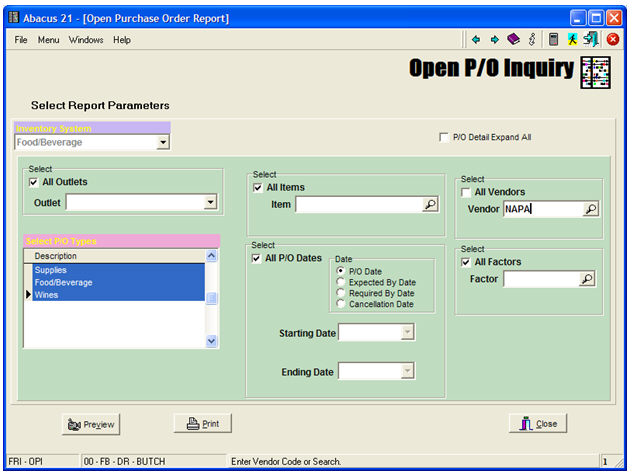The image size is (632, 476).
Task: Open the Windows menu
Action: pos(86,40)
